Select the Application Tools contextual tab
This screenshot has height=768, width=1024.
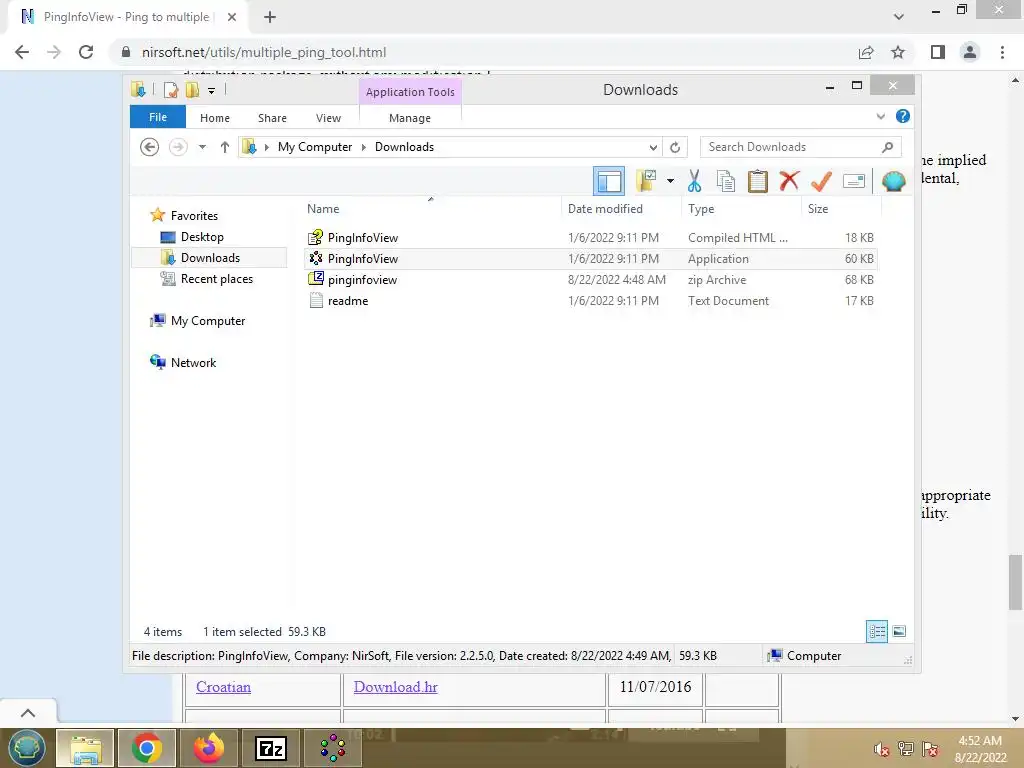tap(410, 91)
